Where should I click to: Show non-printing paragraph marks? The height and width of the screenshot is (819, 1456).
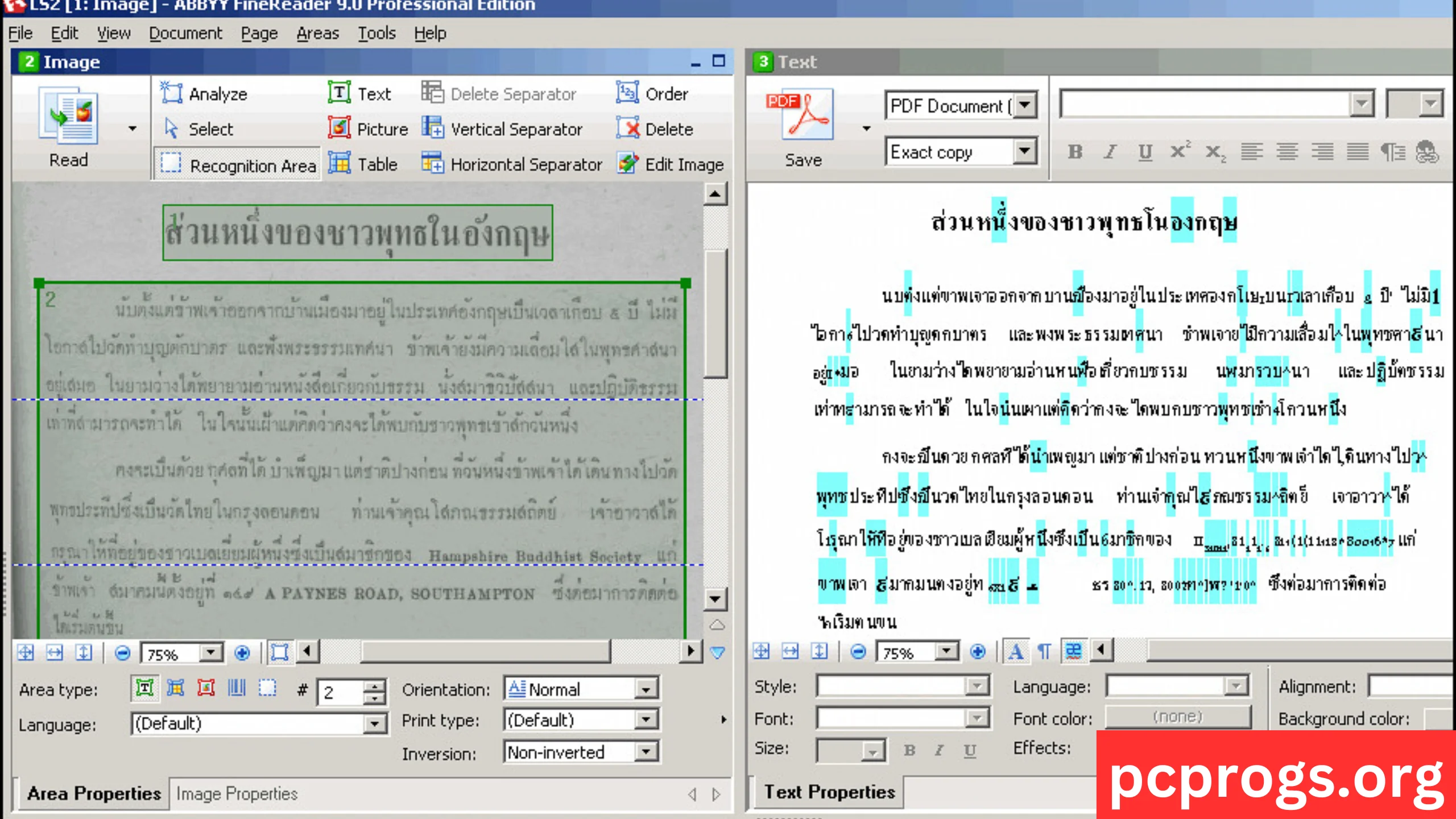click(1044, 651)
